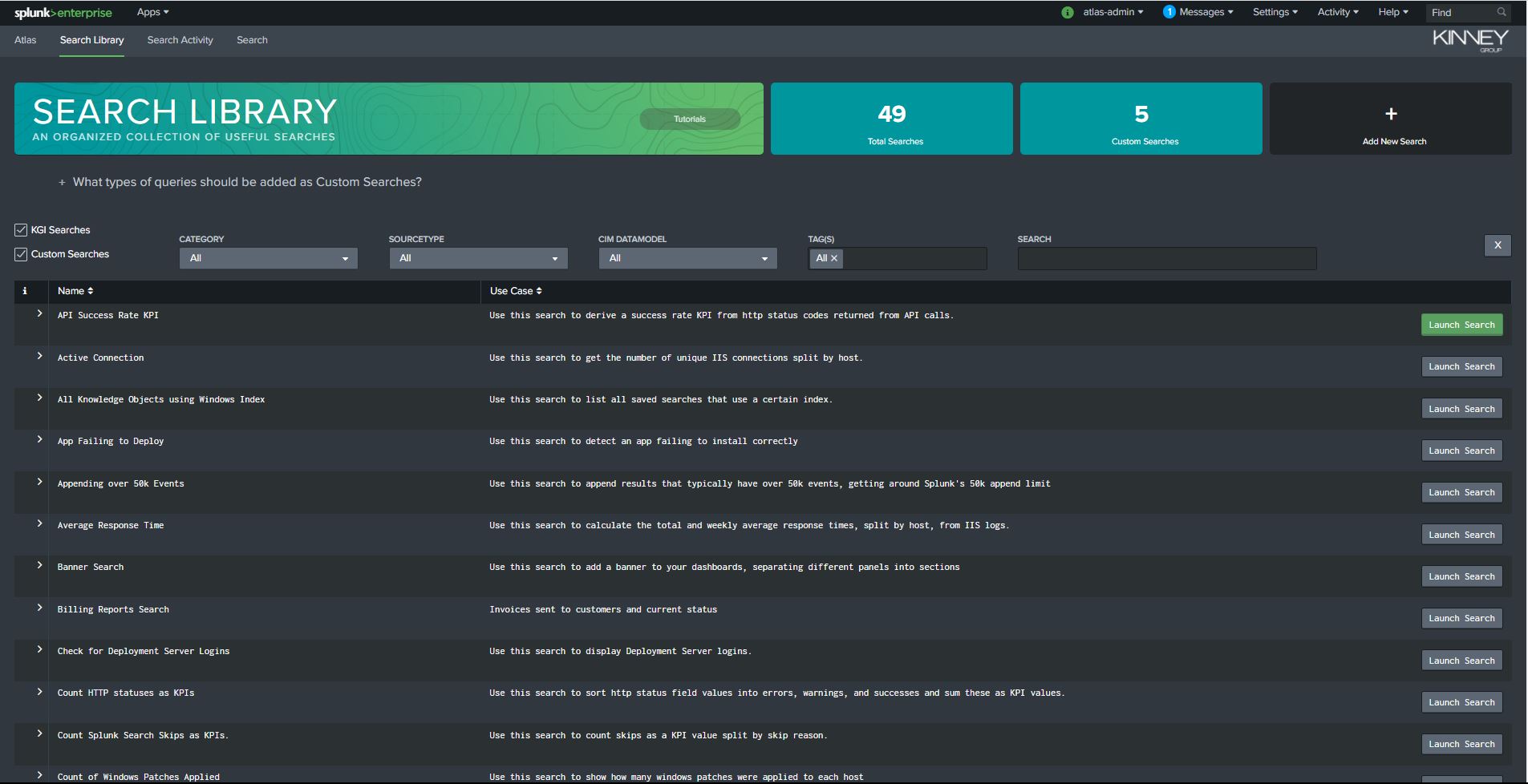
Task: Launch Search for Active Connection
Action: (1461, 366)
